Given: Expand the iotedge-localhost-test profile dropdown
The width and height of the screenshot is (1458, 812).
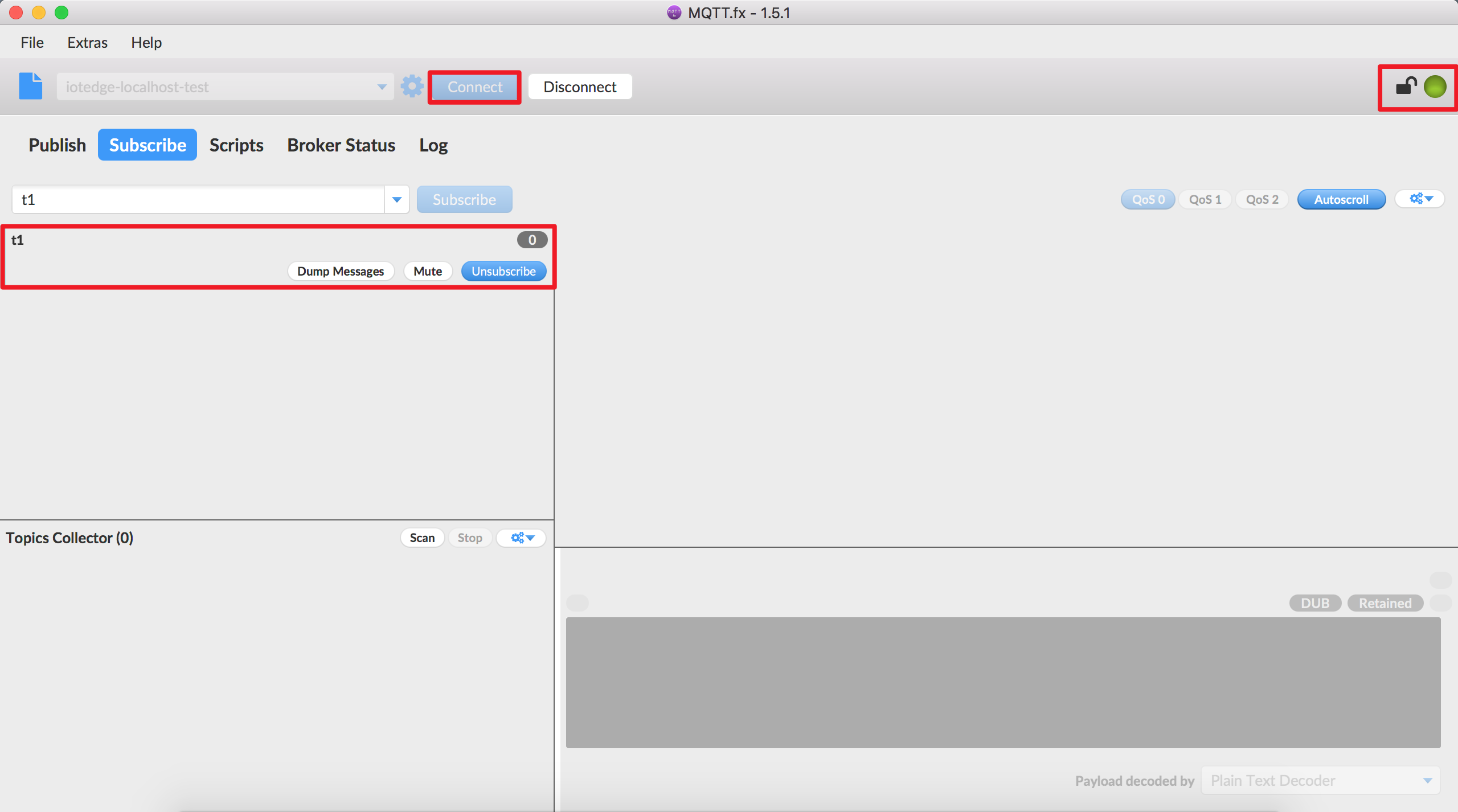Looking at the screenshot, I should pyautogui.click(x=382, y=87).
